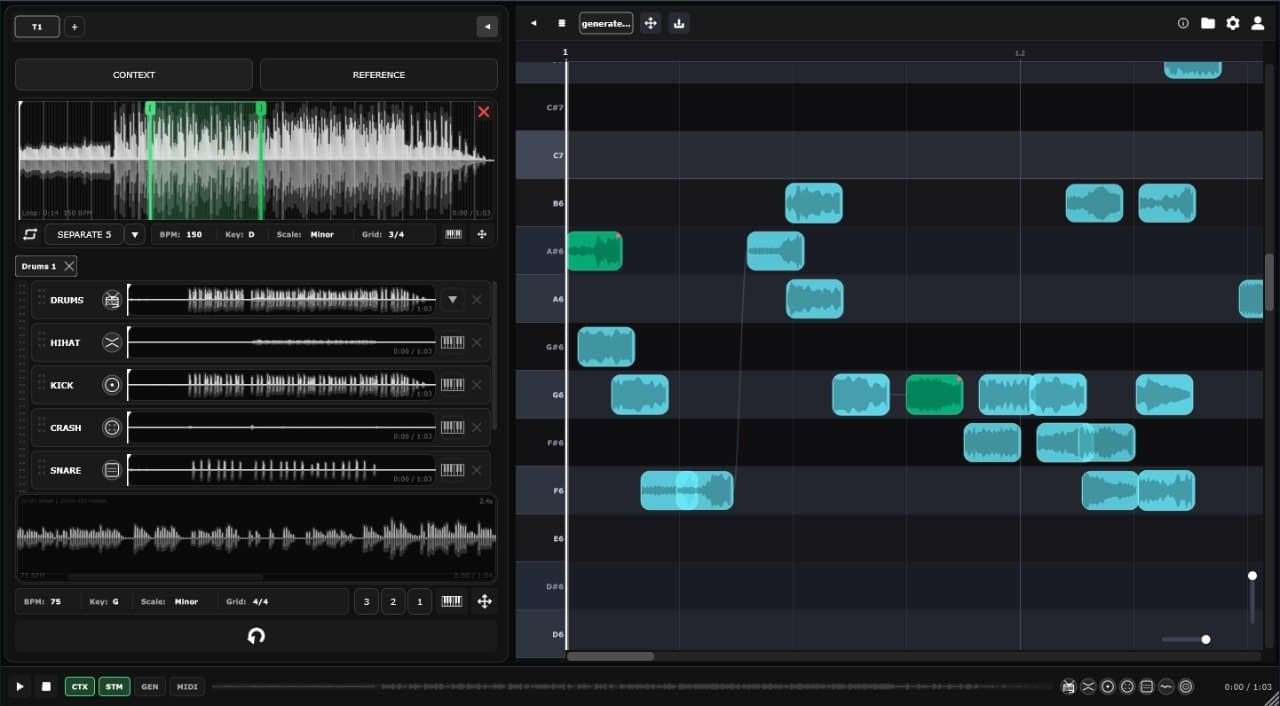Collapse the left panel with arrow button
The image size is (1280, 706).
487,27
